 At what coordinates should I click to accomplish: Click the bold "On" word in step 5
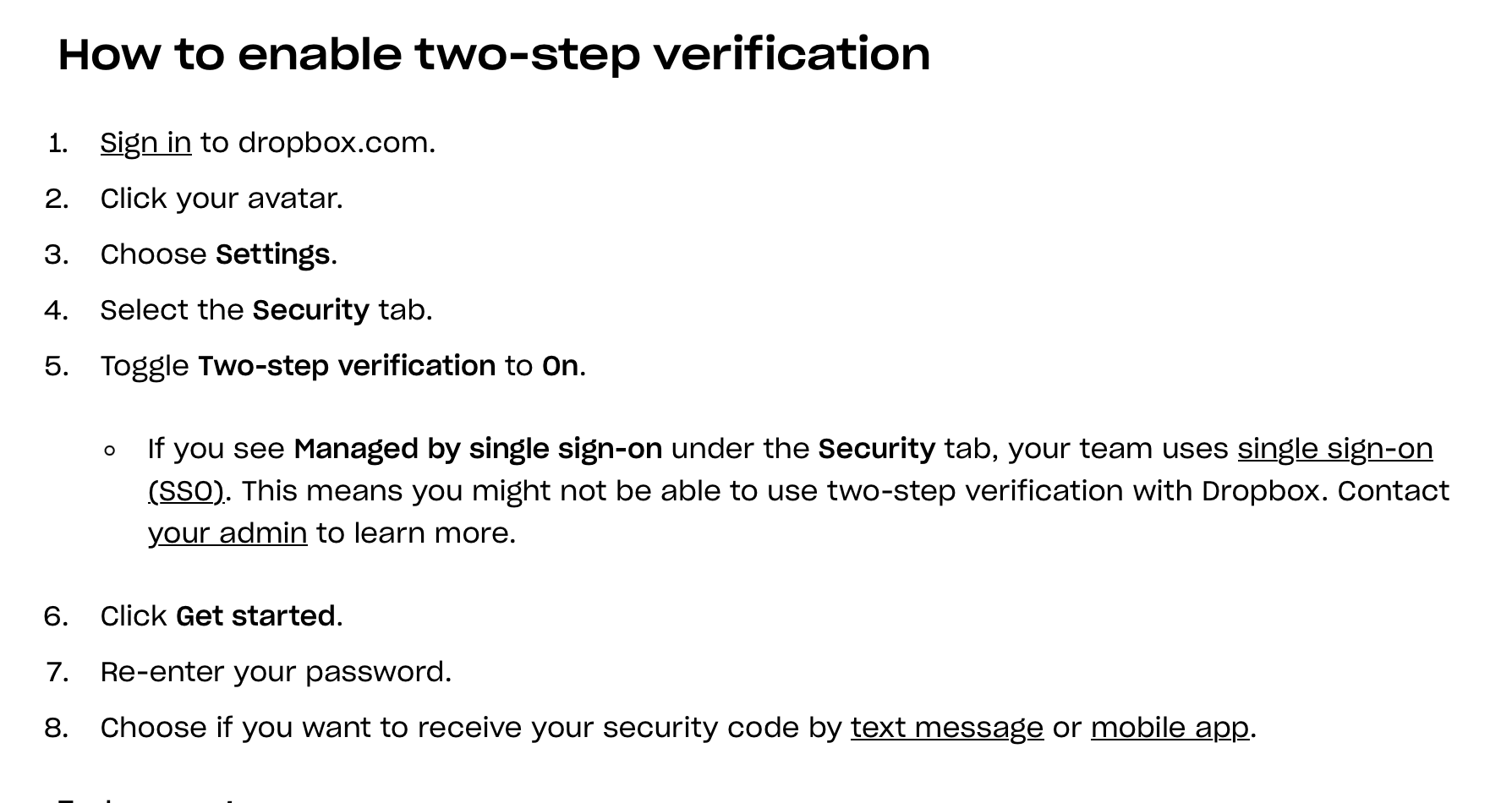(560, 366)
